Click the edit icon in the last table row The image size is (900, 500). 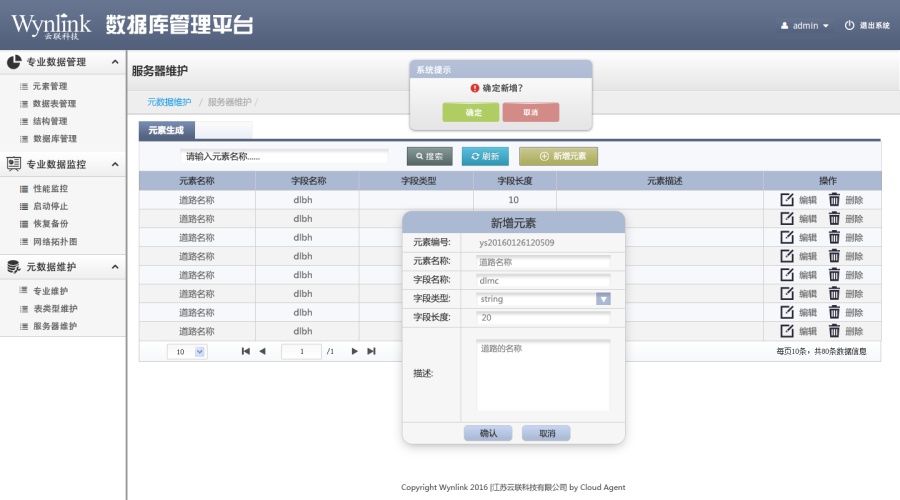coord(787,331)
